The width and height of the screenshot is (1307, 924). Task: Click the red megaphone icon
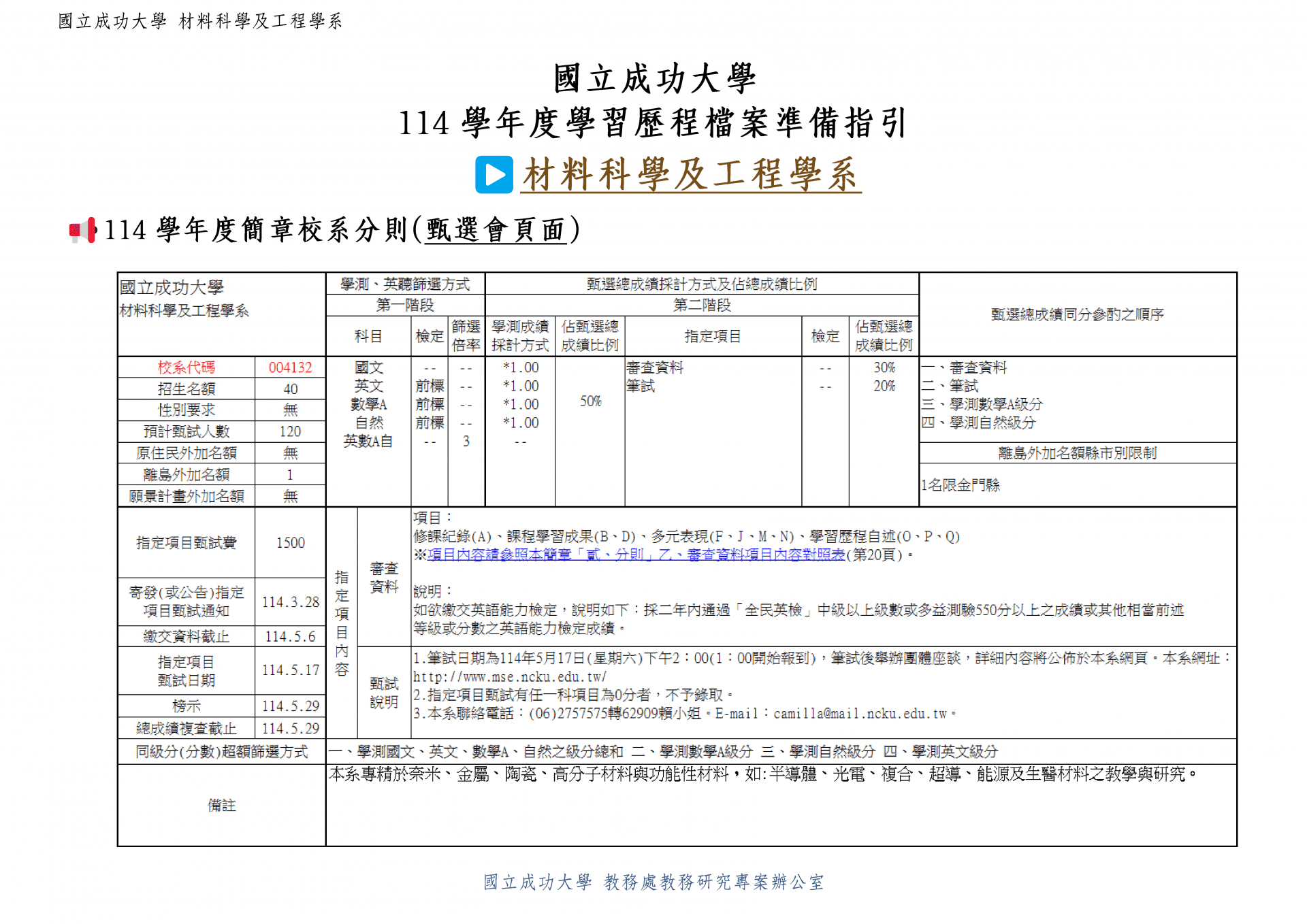(x=82, y=231)
